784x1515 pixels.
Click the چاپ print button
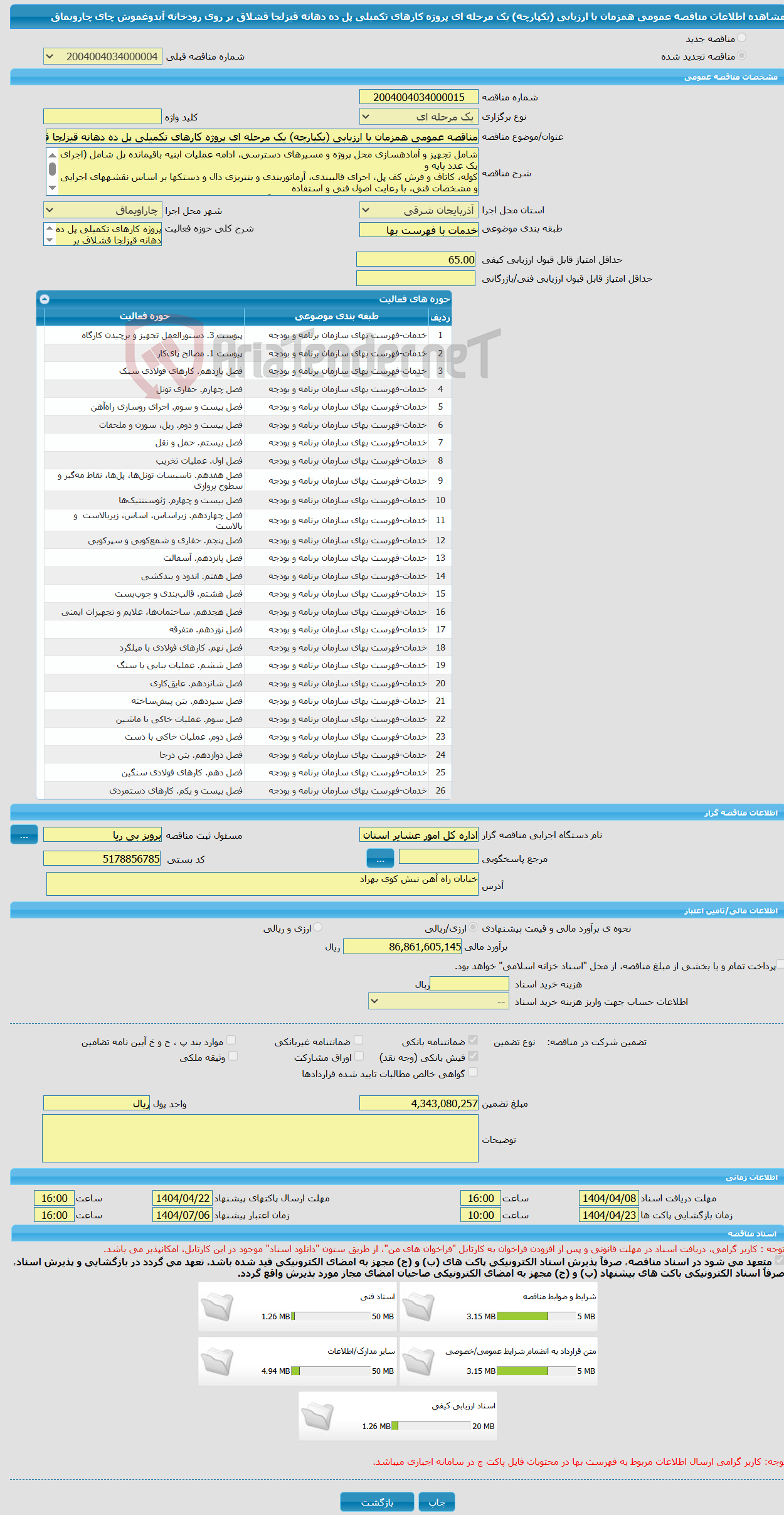(437, 1502)
